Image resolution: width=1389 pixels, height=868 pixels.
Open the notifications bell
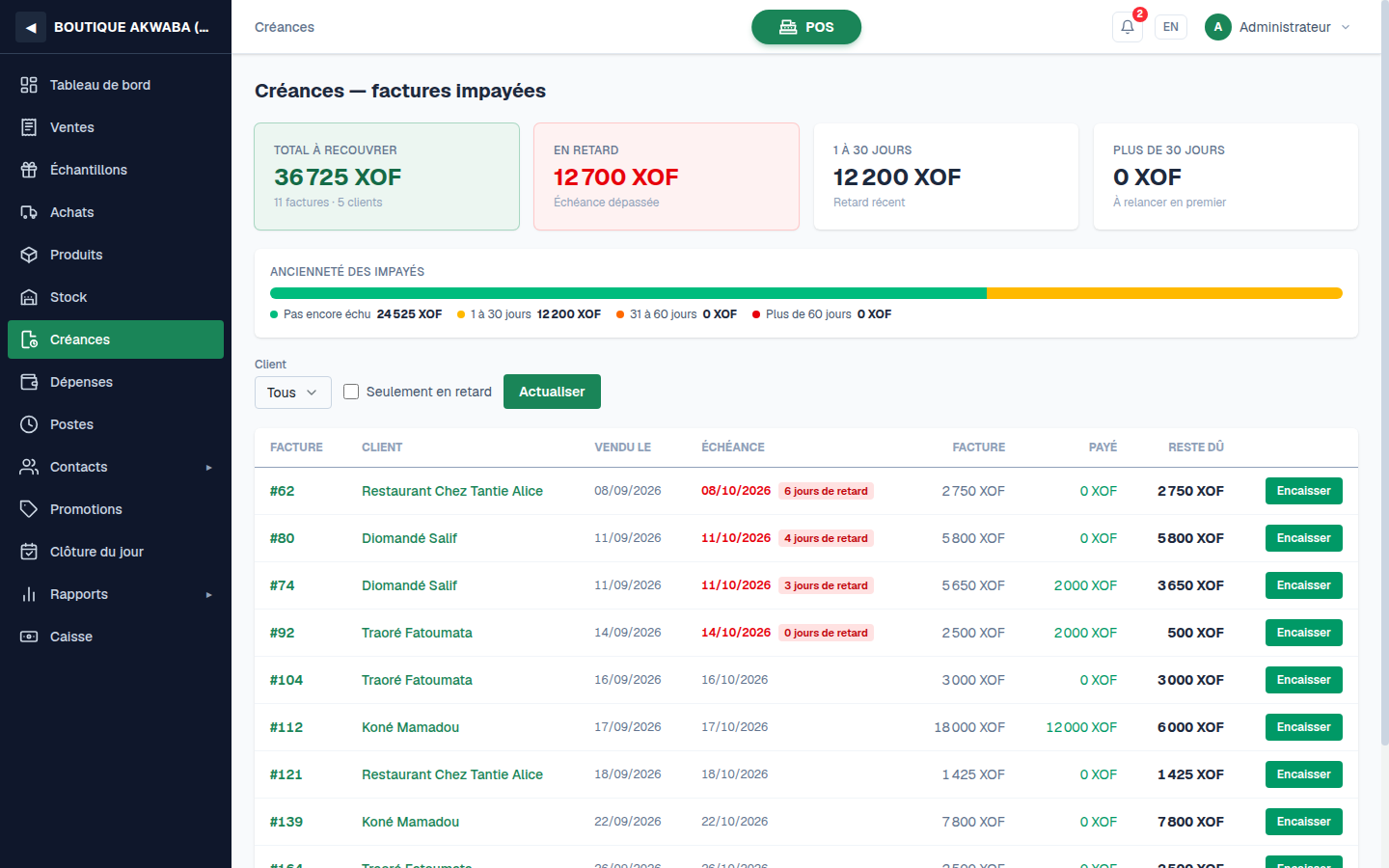click(x=1128, y=27)
